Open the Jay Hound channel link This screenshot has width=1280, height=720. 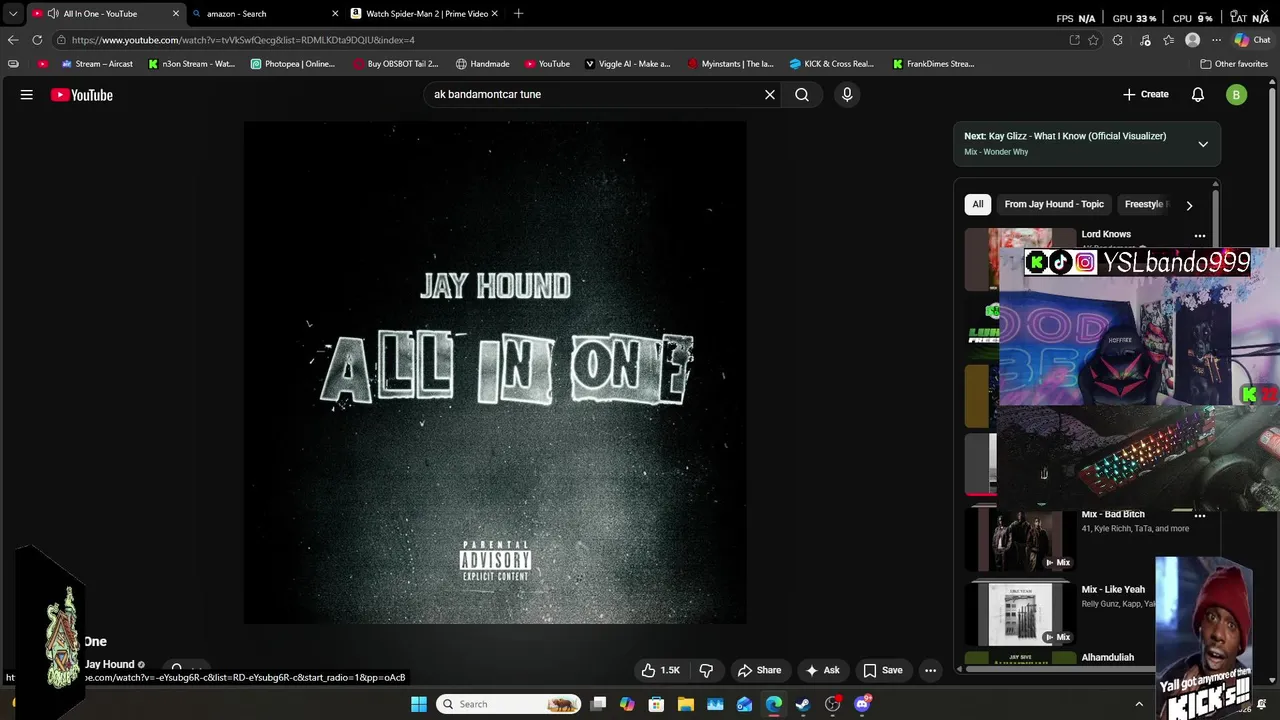[x=109, y=664]
